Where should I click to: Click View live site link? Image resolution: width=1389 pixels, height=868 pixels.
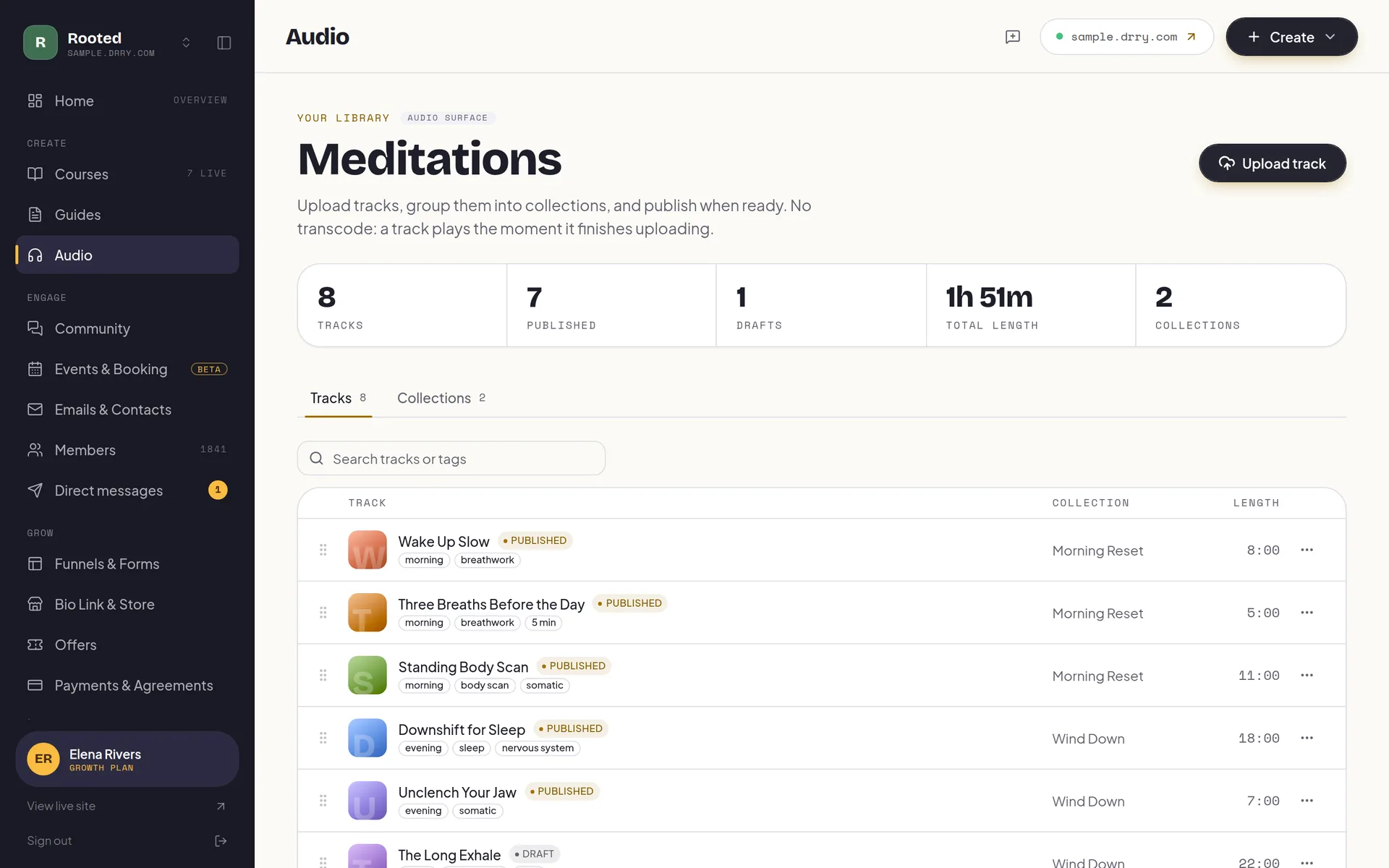point(127,806)
